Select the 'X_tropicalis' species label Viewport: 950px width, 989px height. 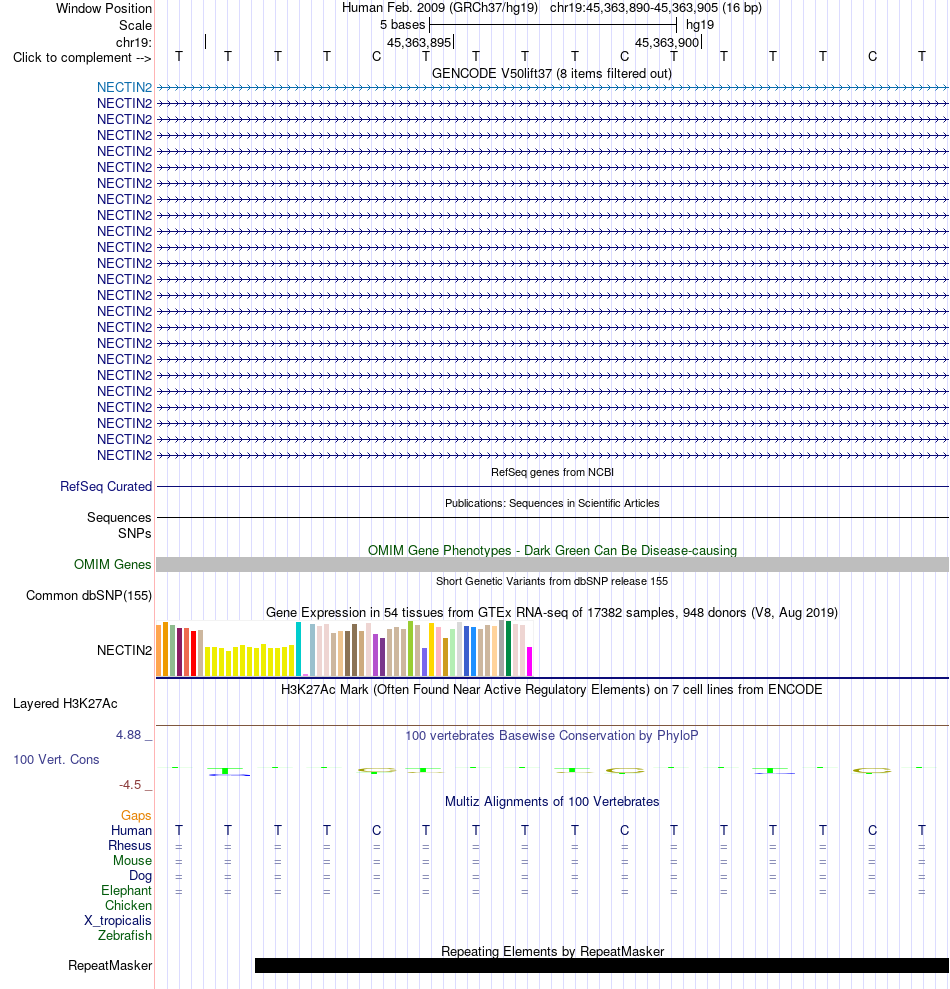click(117, 920)
